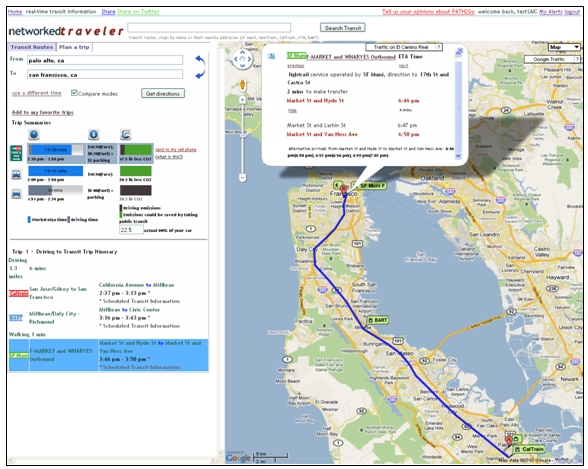
Task: Click the Traffic on El Camino Real help question mark
Action: tap(438, 47)
